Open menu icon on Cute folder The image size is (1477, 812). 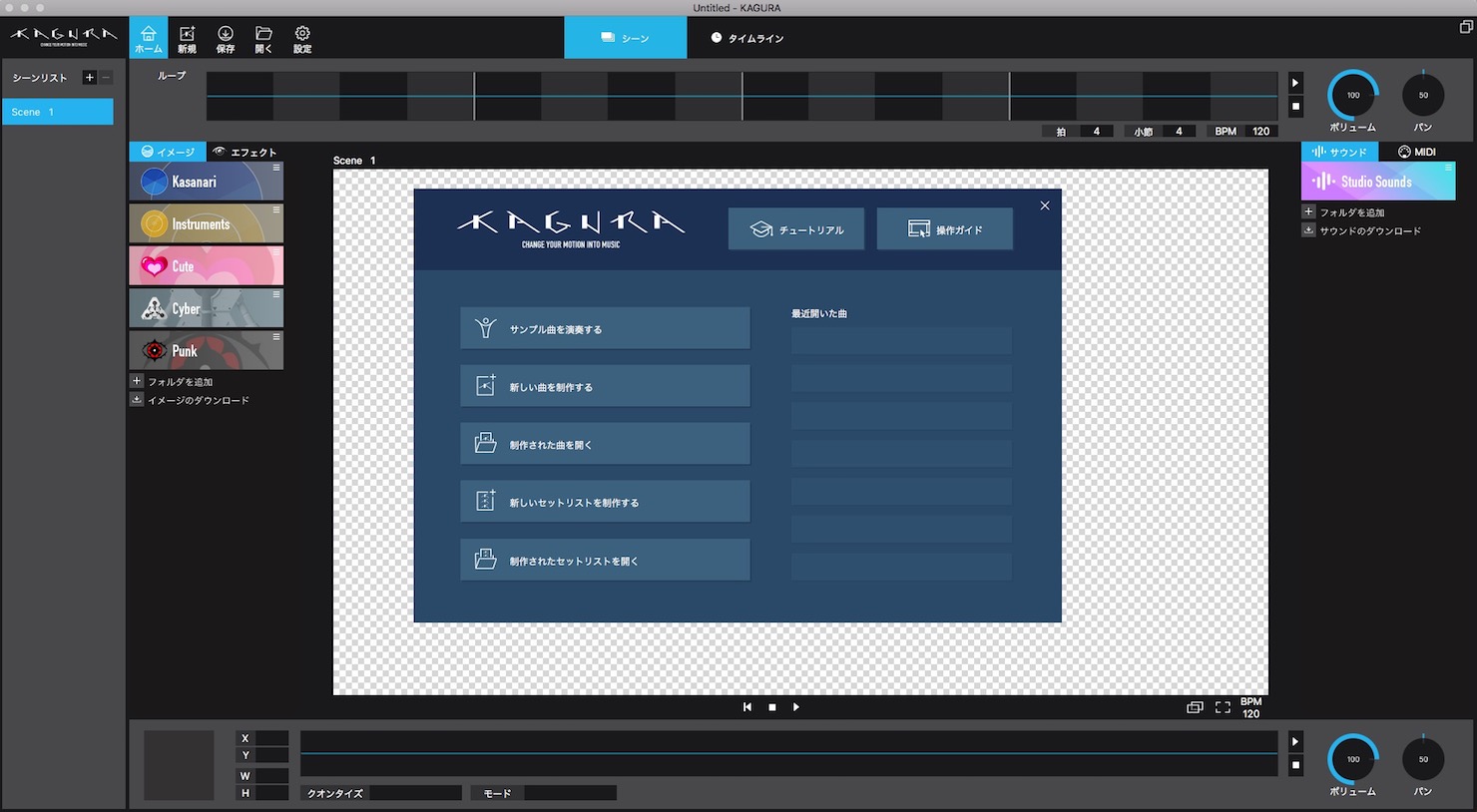(x=276, y=252)
